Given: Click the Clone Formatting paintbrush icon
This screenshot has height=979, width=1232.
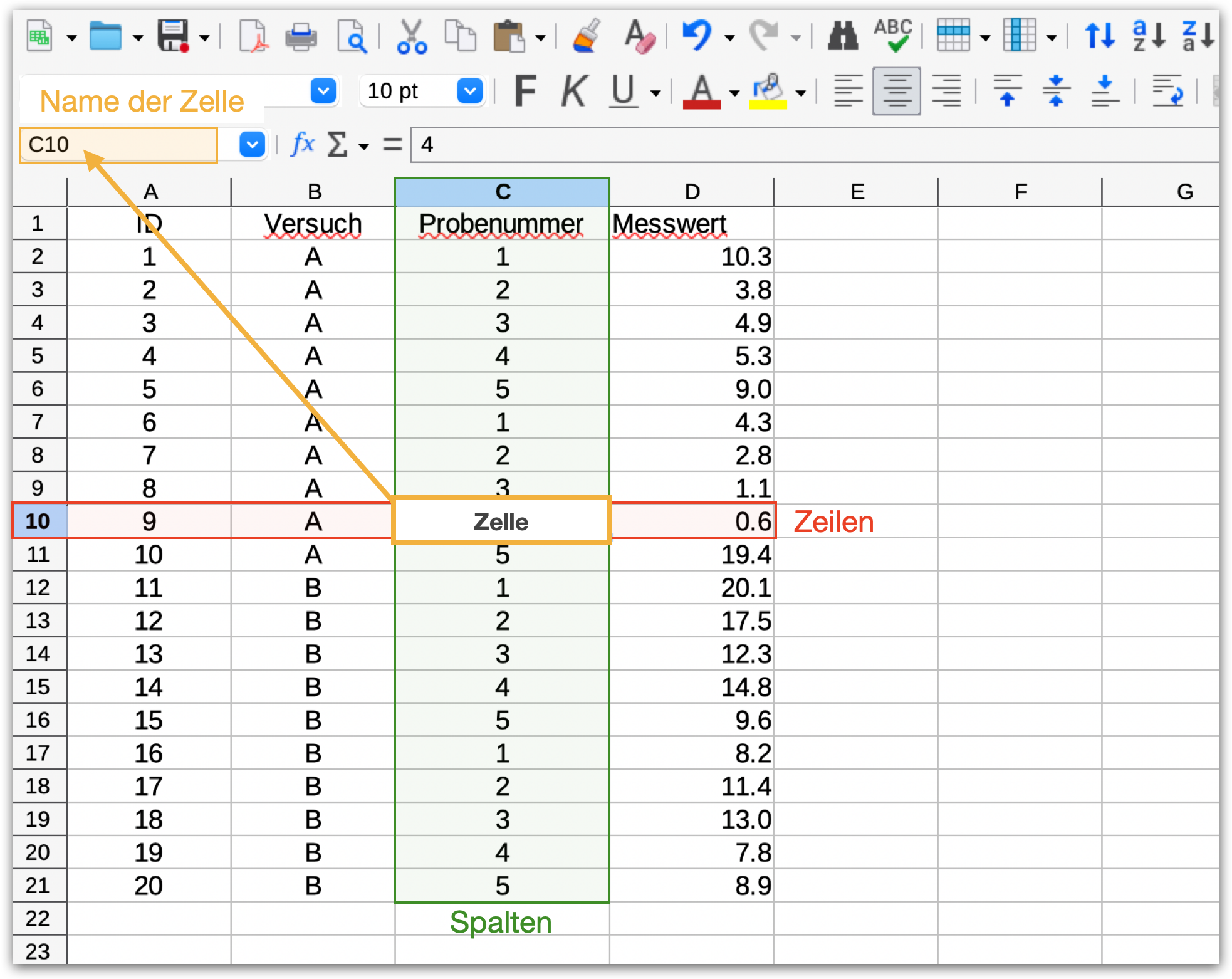Looking at the screenshot, I should (x=587, y=36).
